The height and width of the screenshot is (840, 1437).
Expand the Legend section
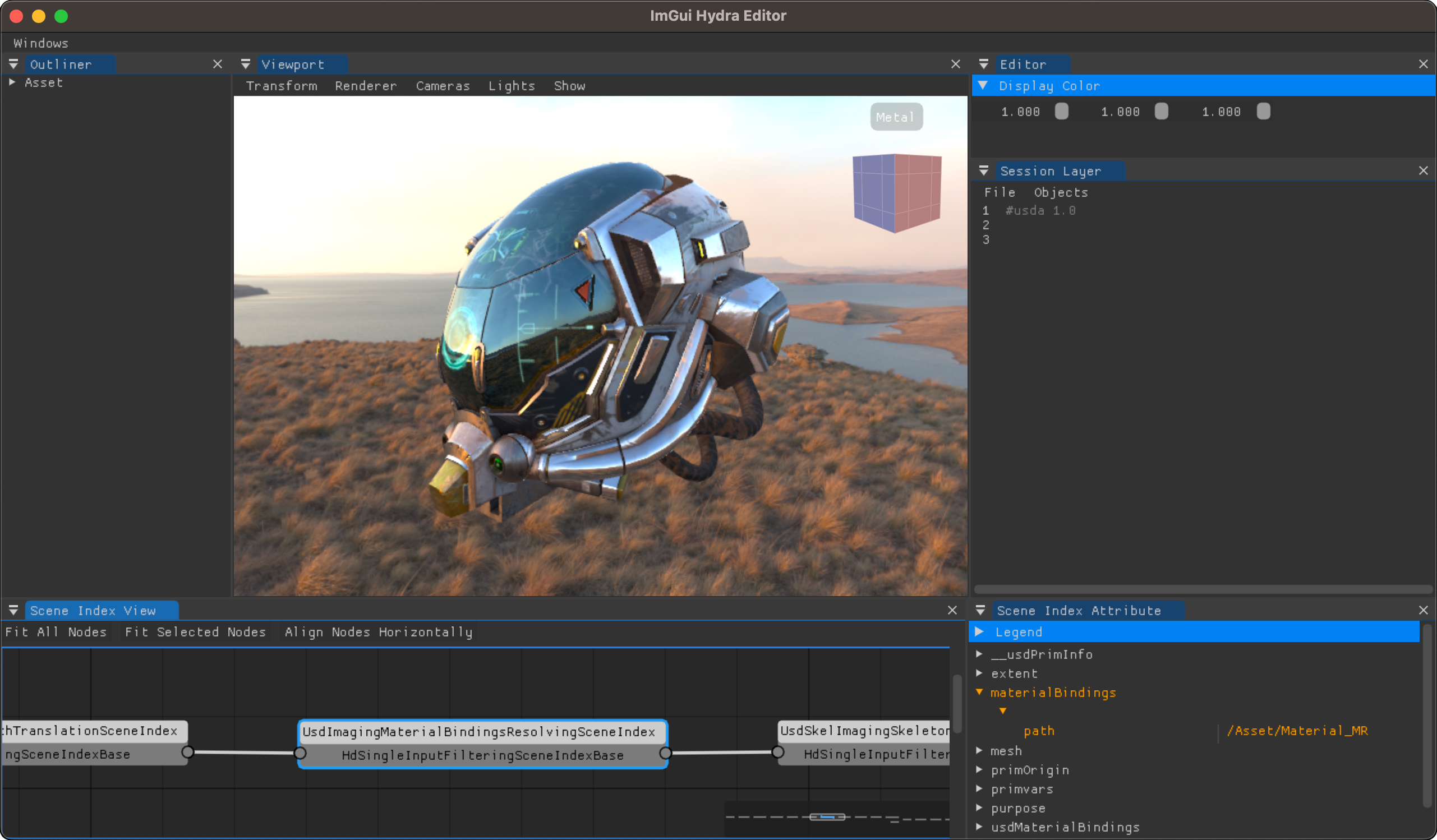[x=979, y=631]
